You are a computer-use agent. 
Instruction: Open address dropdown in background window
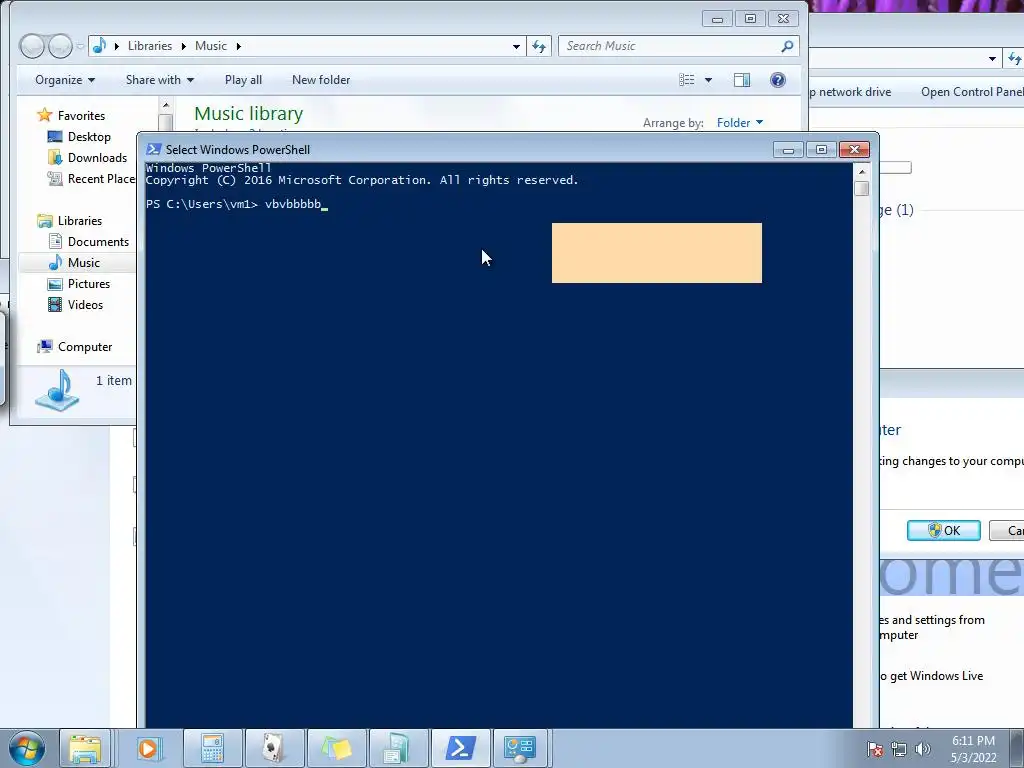point(992,59)
